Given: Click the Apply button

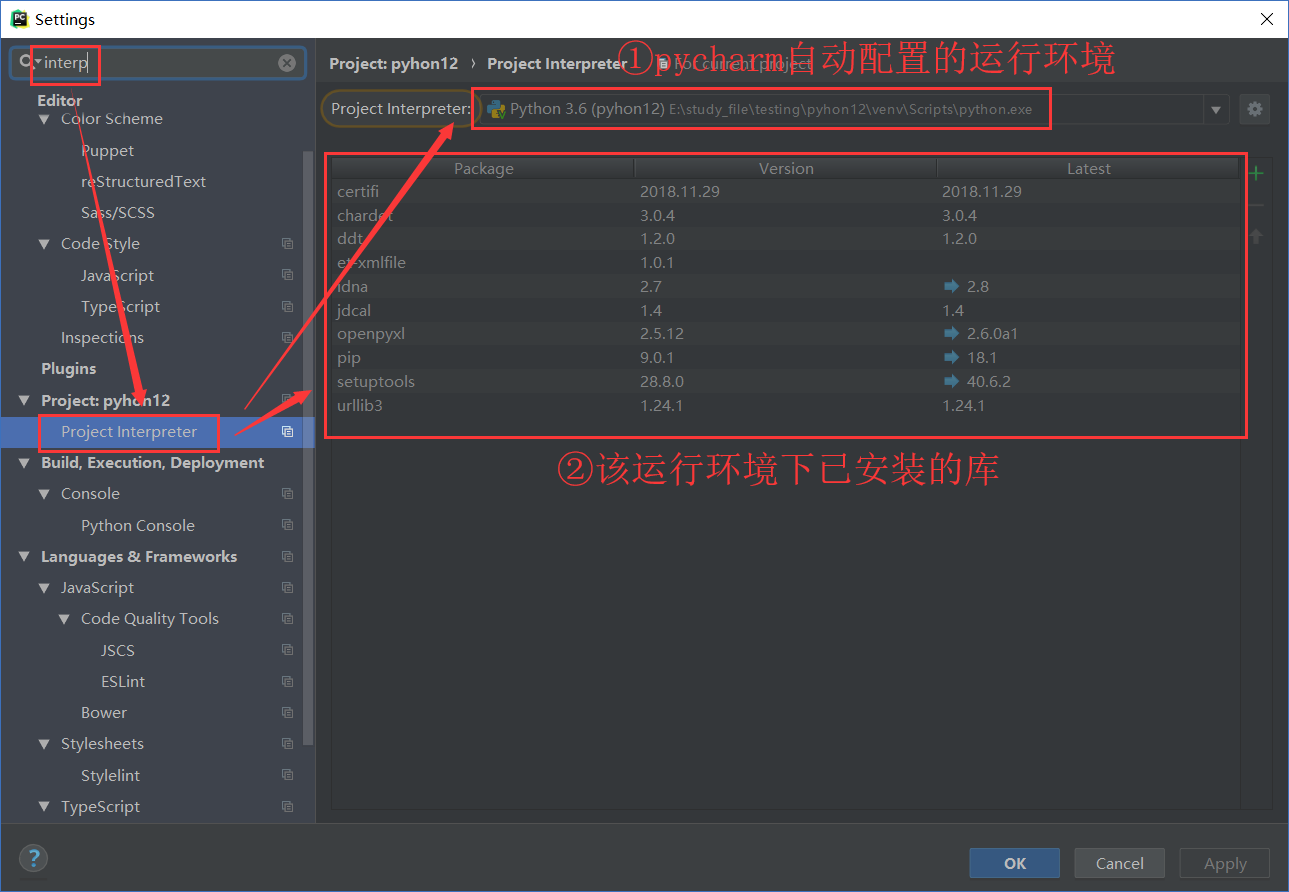Looking at the screenshot, I should tap(1225, 863).
